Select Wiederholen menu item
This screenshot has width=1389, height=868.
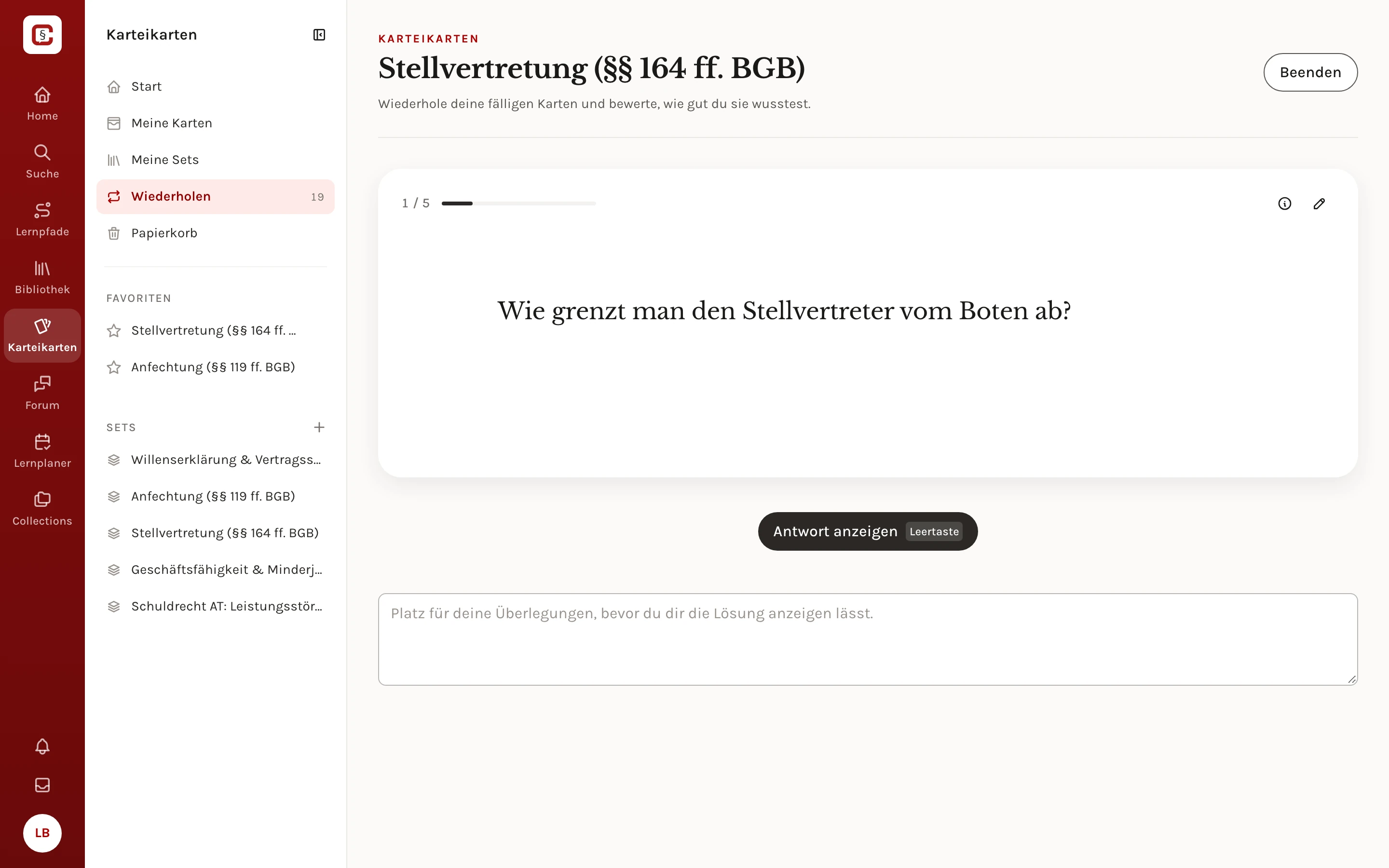[x=215, y=197]
